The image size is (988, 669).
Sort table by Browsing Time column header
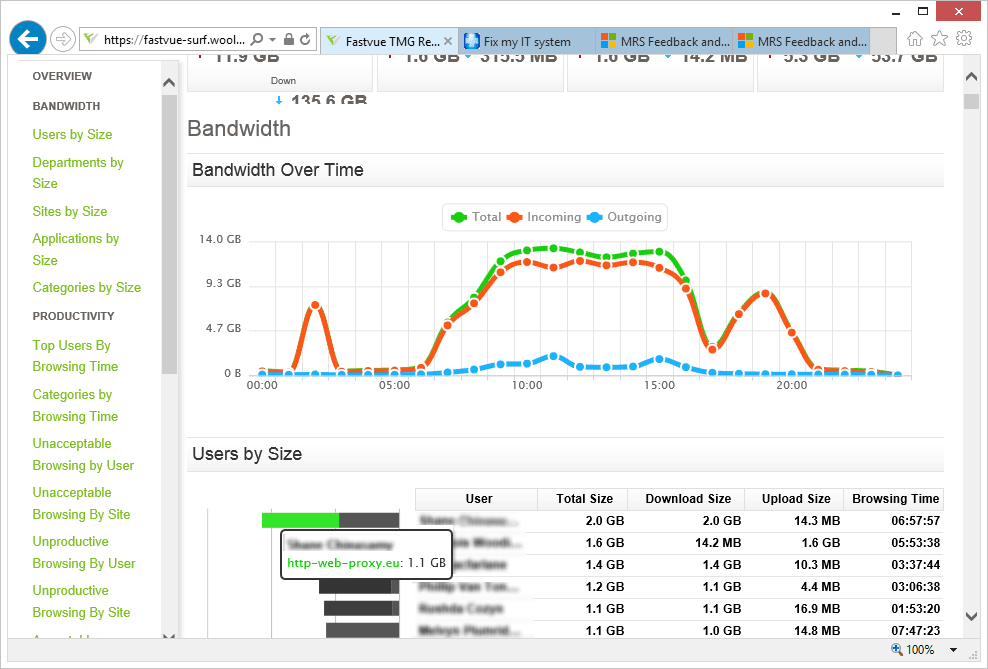coord(895,499)
